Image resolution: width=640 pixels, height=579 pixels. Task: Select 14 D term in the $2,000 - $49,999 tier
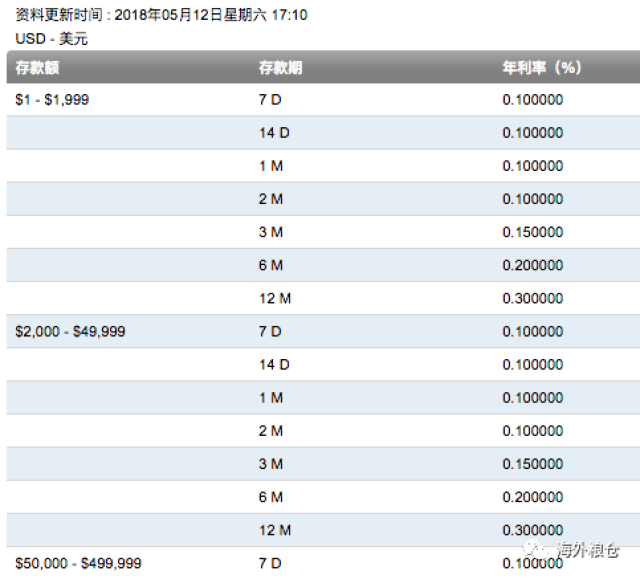pos(274,364)
